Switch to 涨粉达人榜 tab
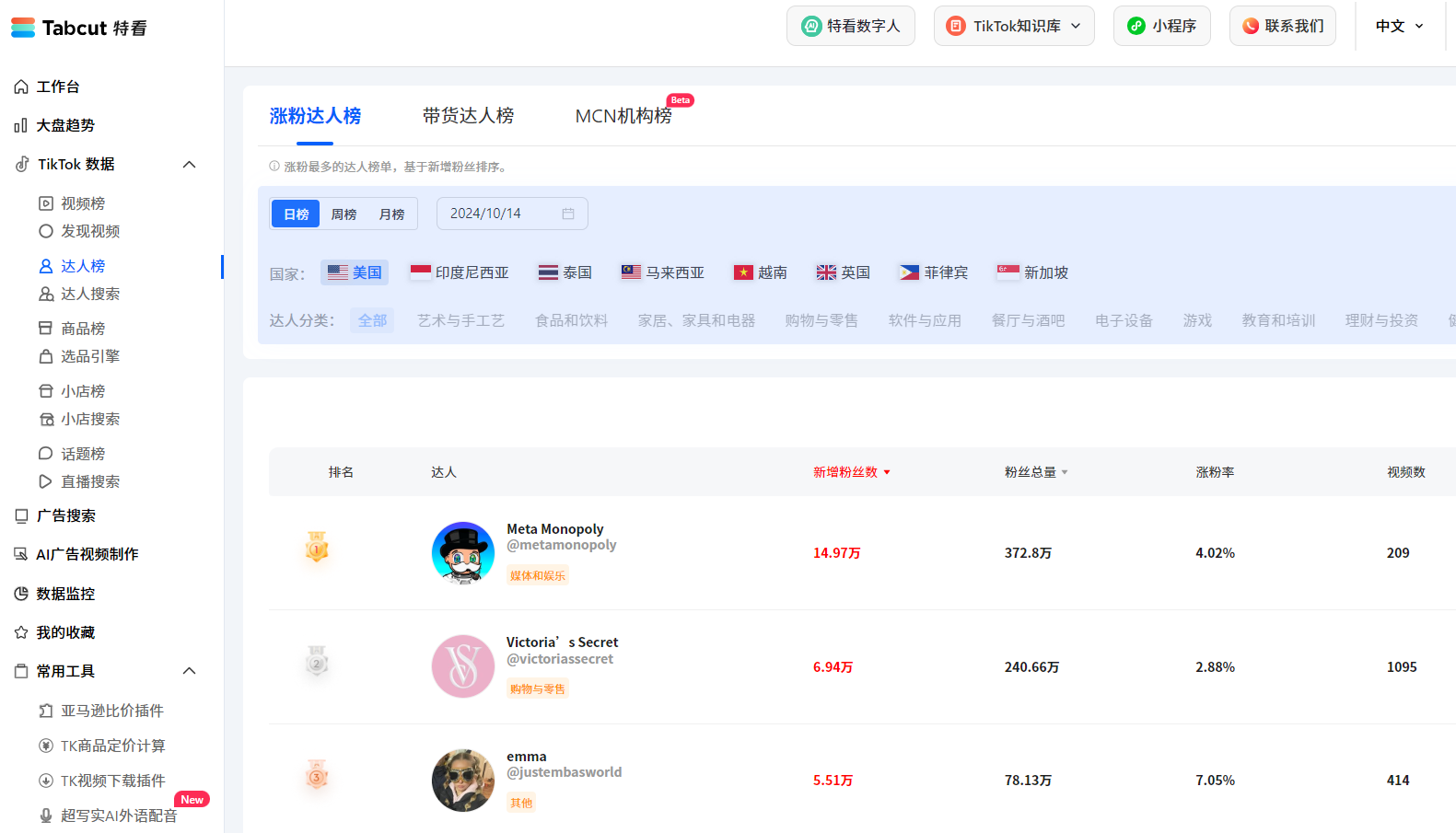The height and width of the screenshot is (833, 1456). tap(315, 116)
